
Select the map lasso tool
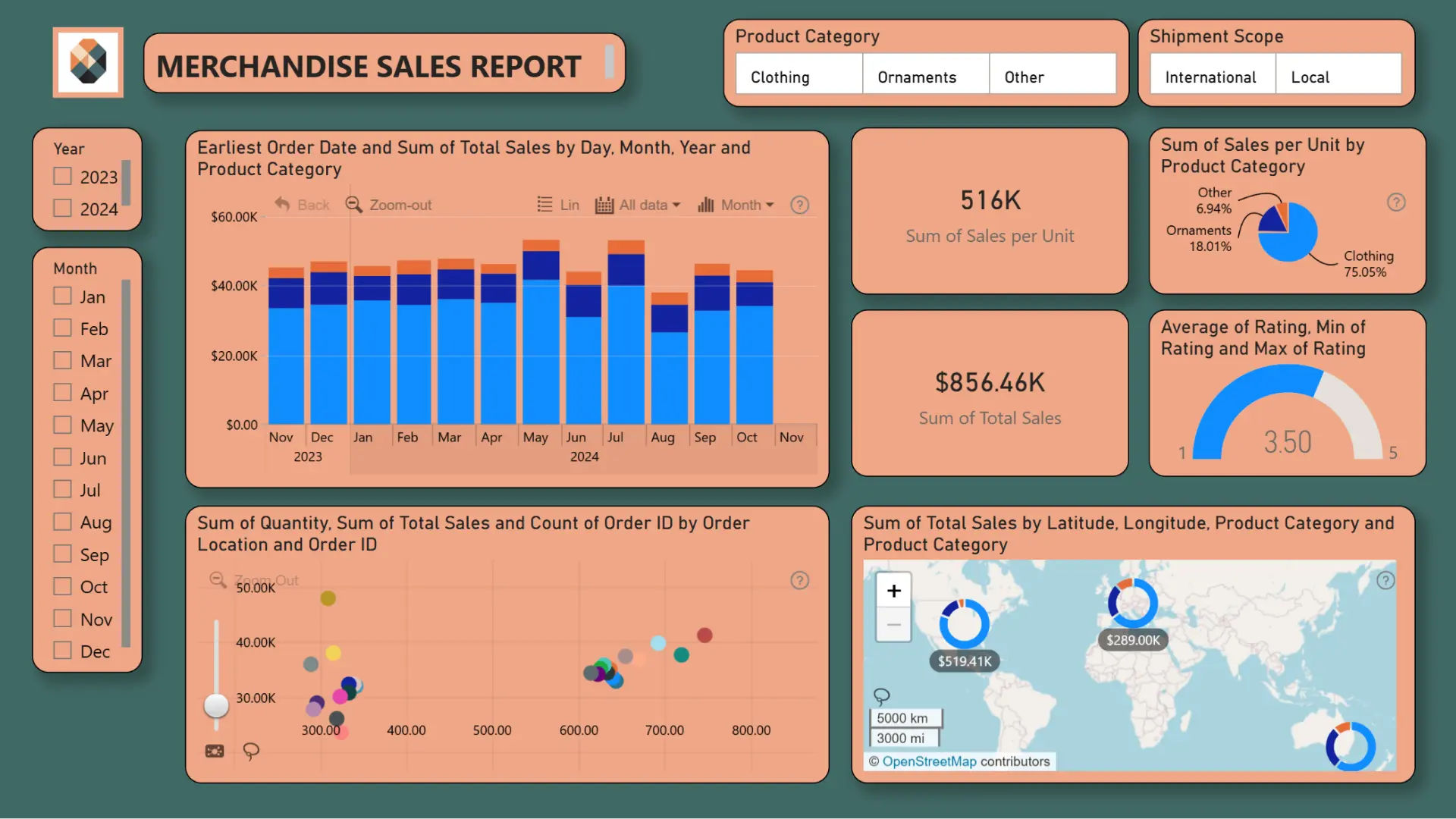(x=881, y=696)
